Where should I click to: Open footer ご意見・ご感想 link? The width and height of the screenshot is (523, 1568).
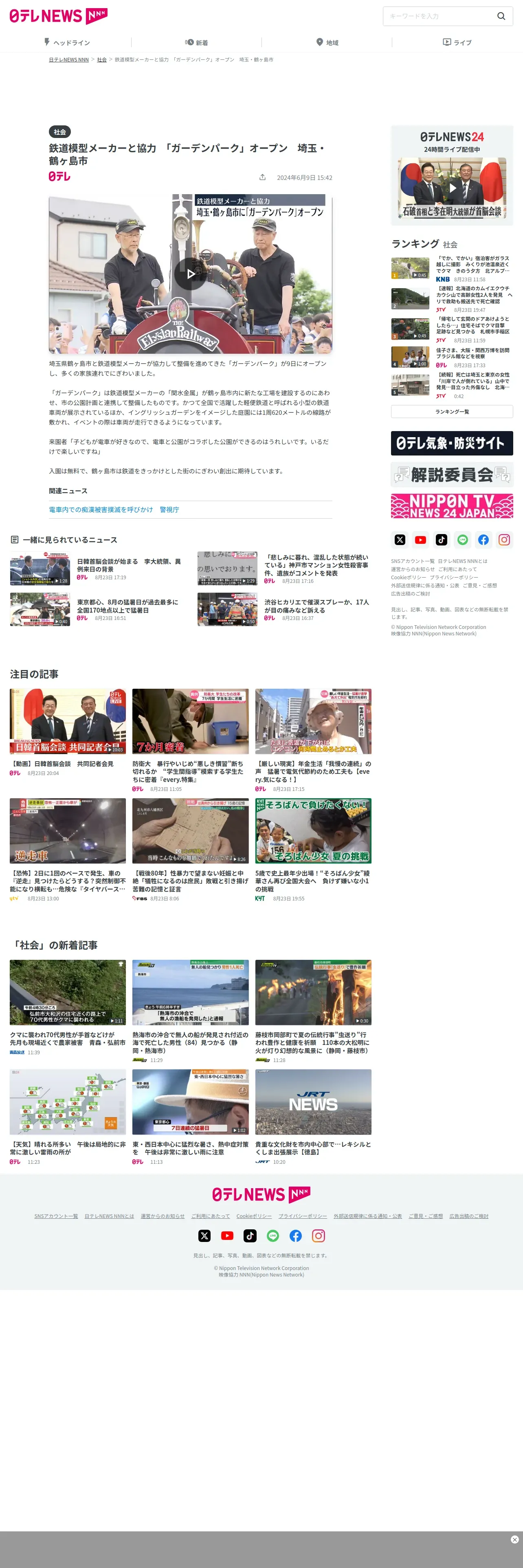coord(426,1216)
